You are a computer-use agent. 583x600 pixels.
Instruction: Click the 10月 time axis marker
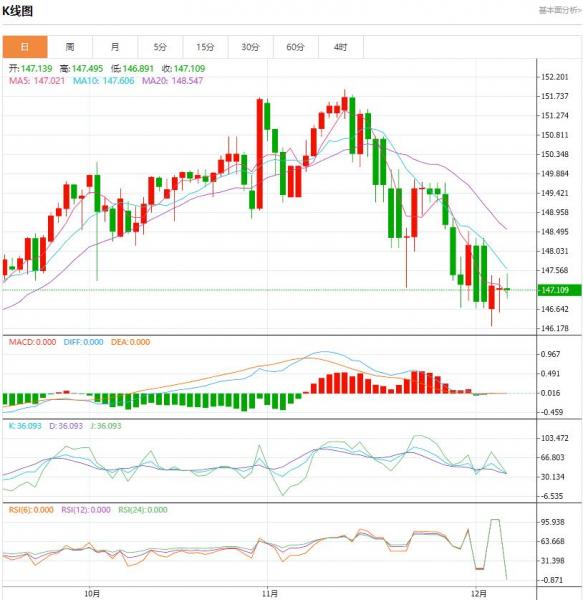coord(92,593)
